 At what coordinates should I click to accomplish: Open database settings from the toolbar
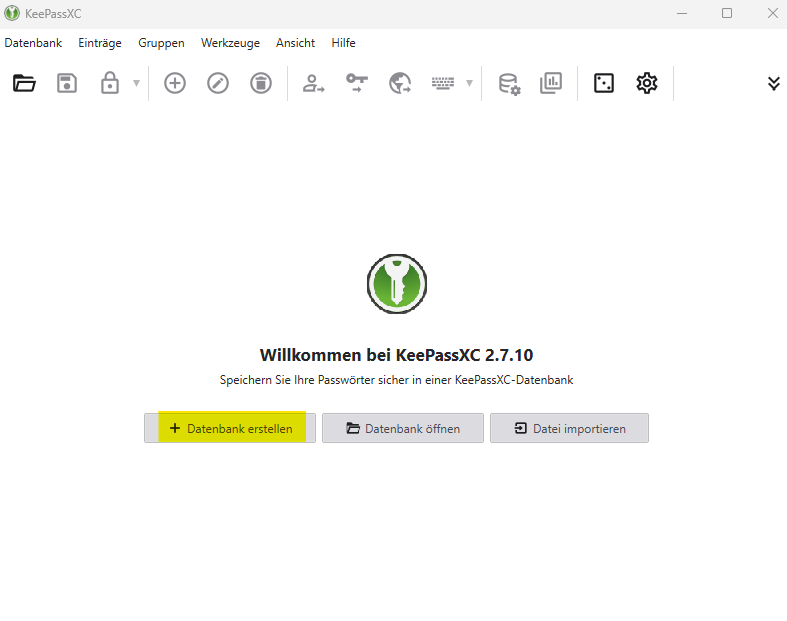(x=509, y=83)
